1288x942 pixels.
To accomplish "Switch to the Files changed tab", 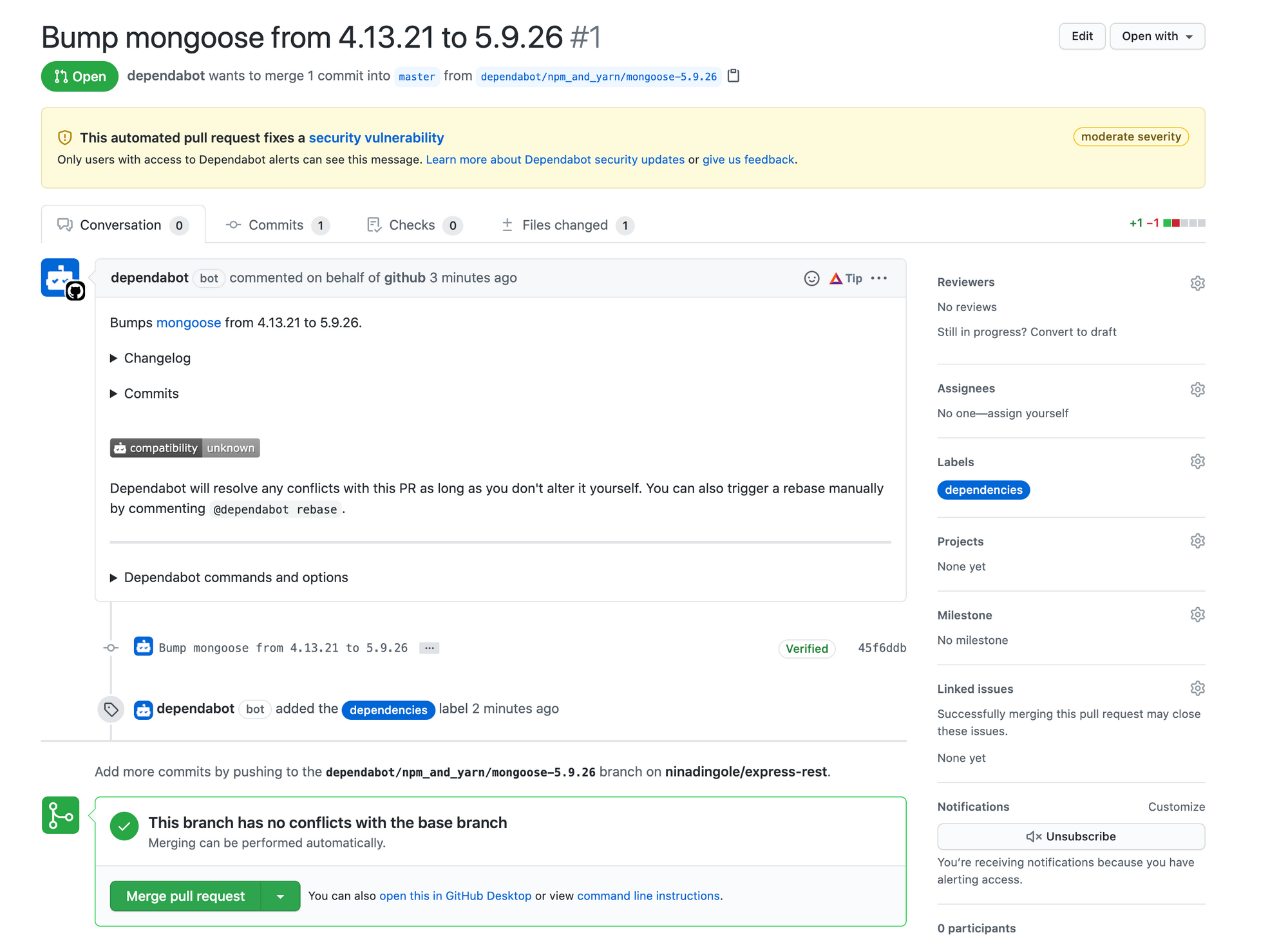I will (566, 225).
